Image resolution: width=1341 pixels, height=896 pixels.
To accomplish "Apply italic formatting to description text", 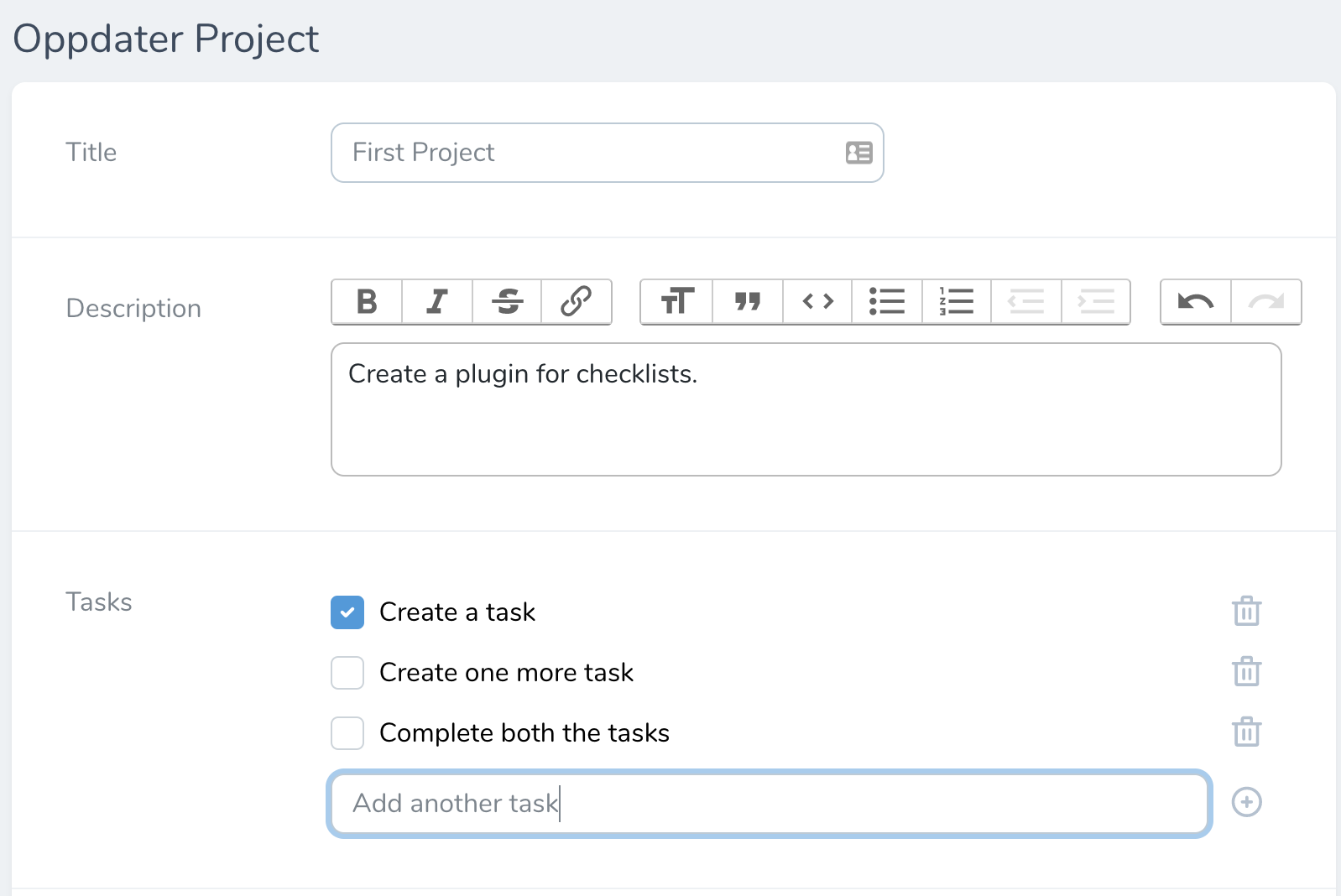I will 437,301.
